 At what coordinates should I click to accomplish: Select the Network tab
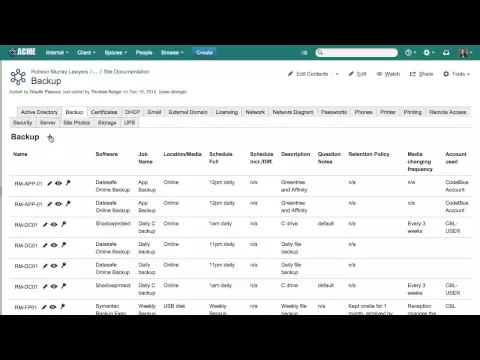(255, 112)
